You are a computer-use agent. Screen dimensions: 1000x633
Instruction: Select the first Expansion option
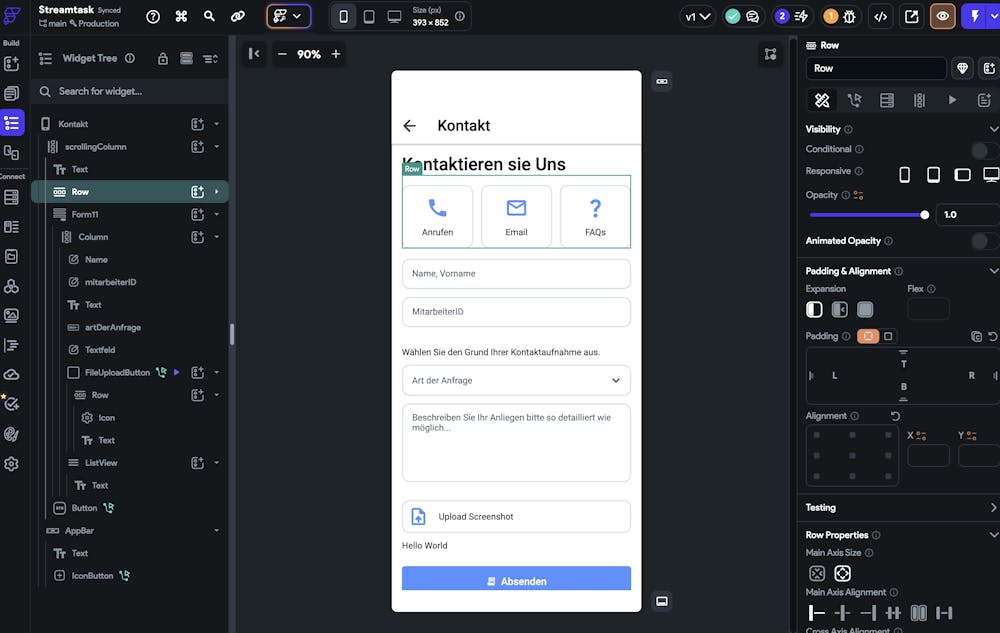pos(814,310)
